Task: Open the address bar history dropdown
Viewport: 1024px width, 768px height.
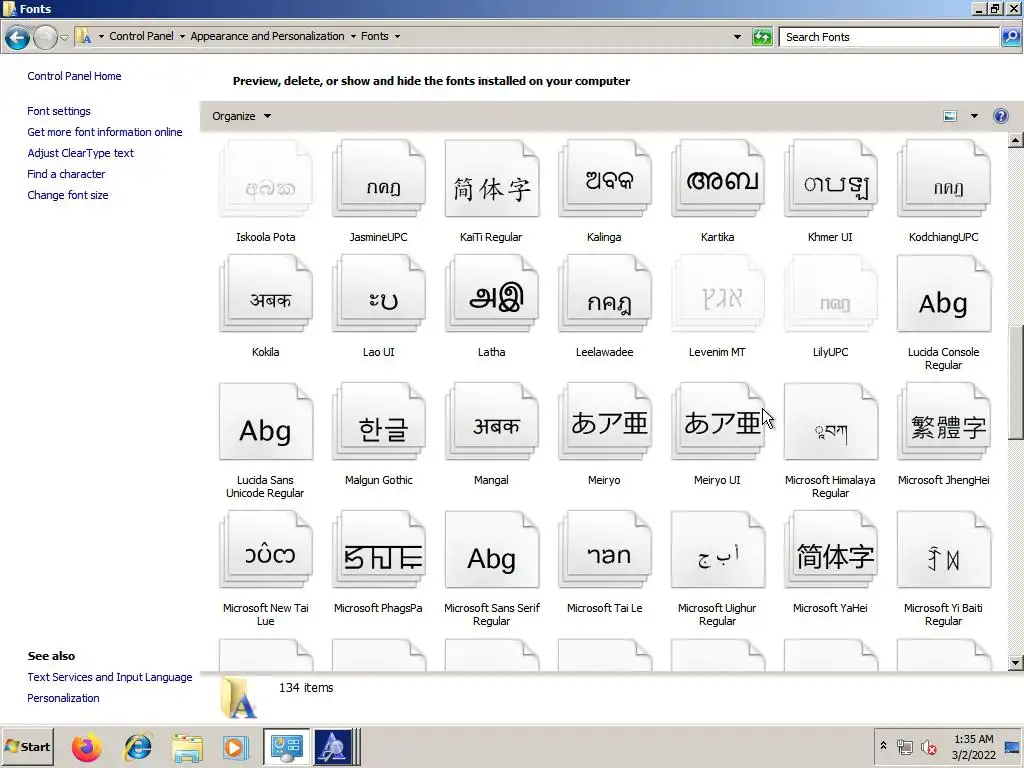Action: coord(737,37)
